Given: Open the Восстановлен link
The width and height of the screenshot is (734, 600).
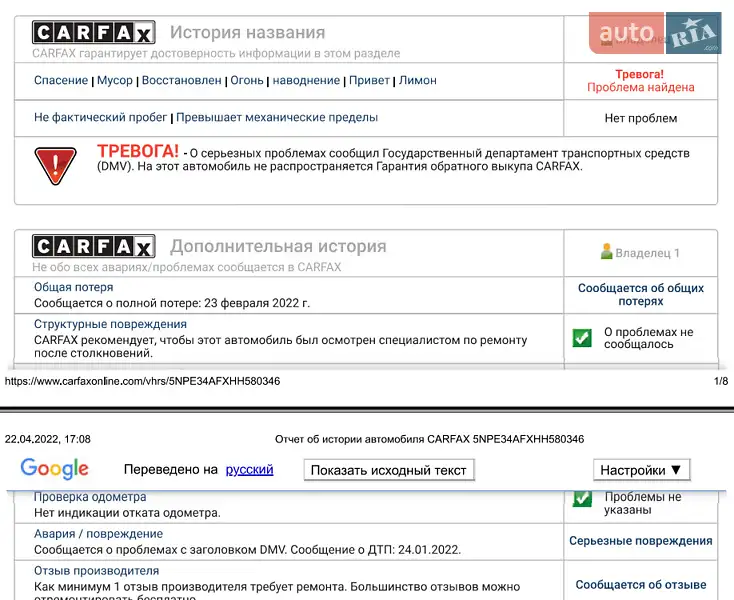Looking at the screenshot, I should pos(182,80).
